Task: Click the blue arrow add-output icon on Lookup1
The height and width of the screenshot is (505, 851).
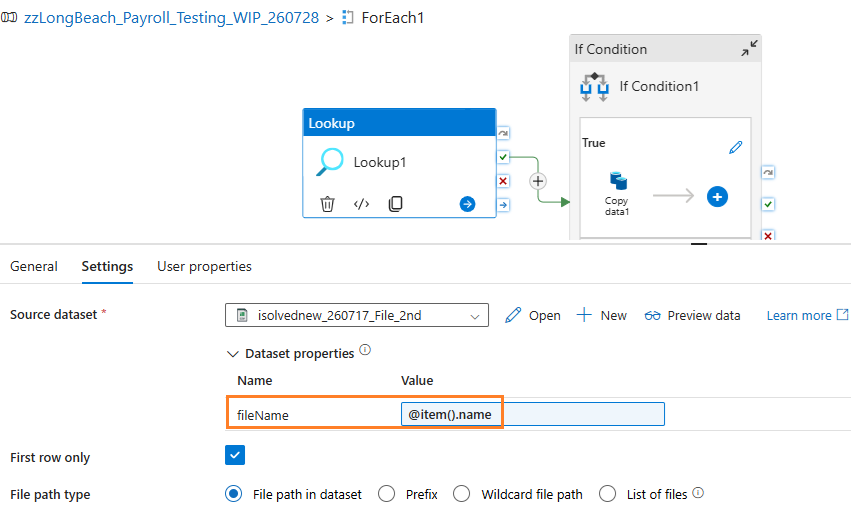Action: pyautogui.click(x=467, y=204)
